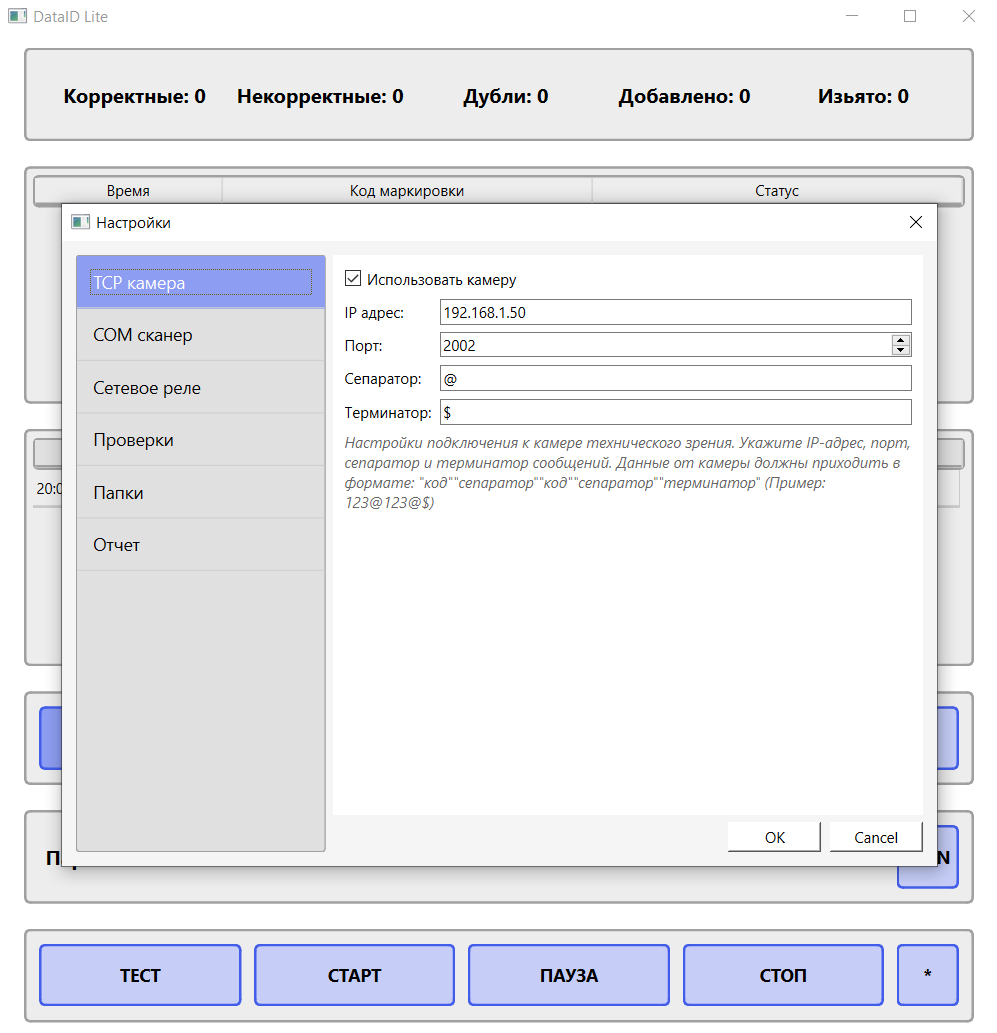Click the Порт spinner down arrow
The image size is (997, 1033).
[x=901, y=350]
